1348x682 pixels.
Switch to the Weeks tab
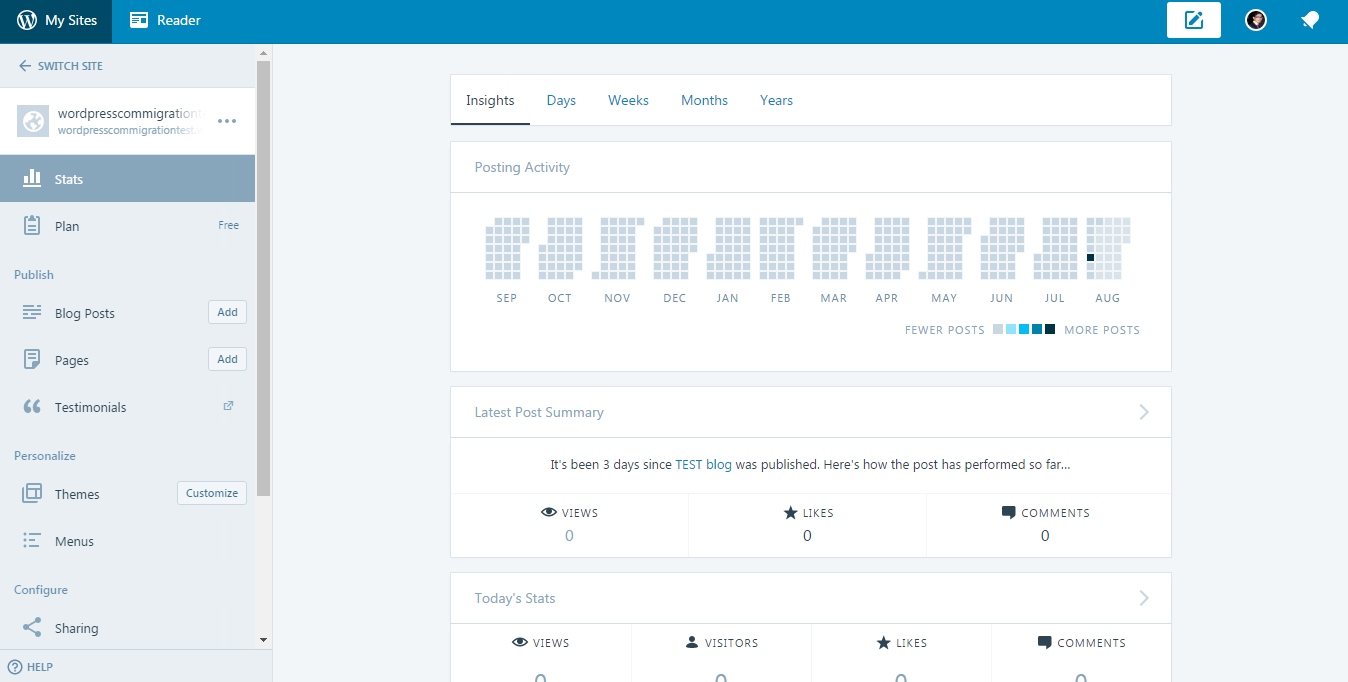point(628,100)
